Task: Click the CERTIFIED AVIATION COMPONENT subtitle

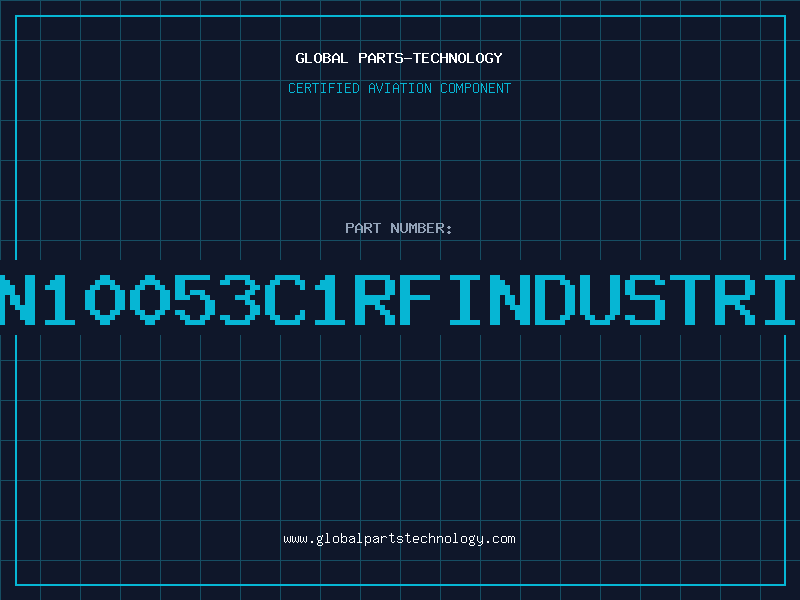Action: click(x=399, y=88)
